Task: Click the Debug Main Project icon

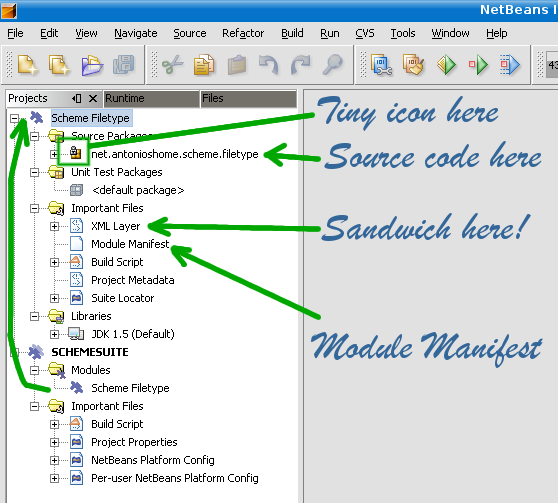Action: click(x=478, y=65)
